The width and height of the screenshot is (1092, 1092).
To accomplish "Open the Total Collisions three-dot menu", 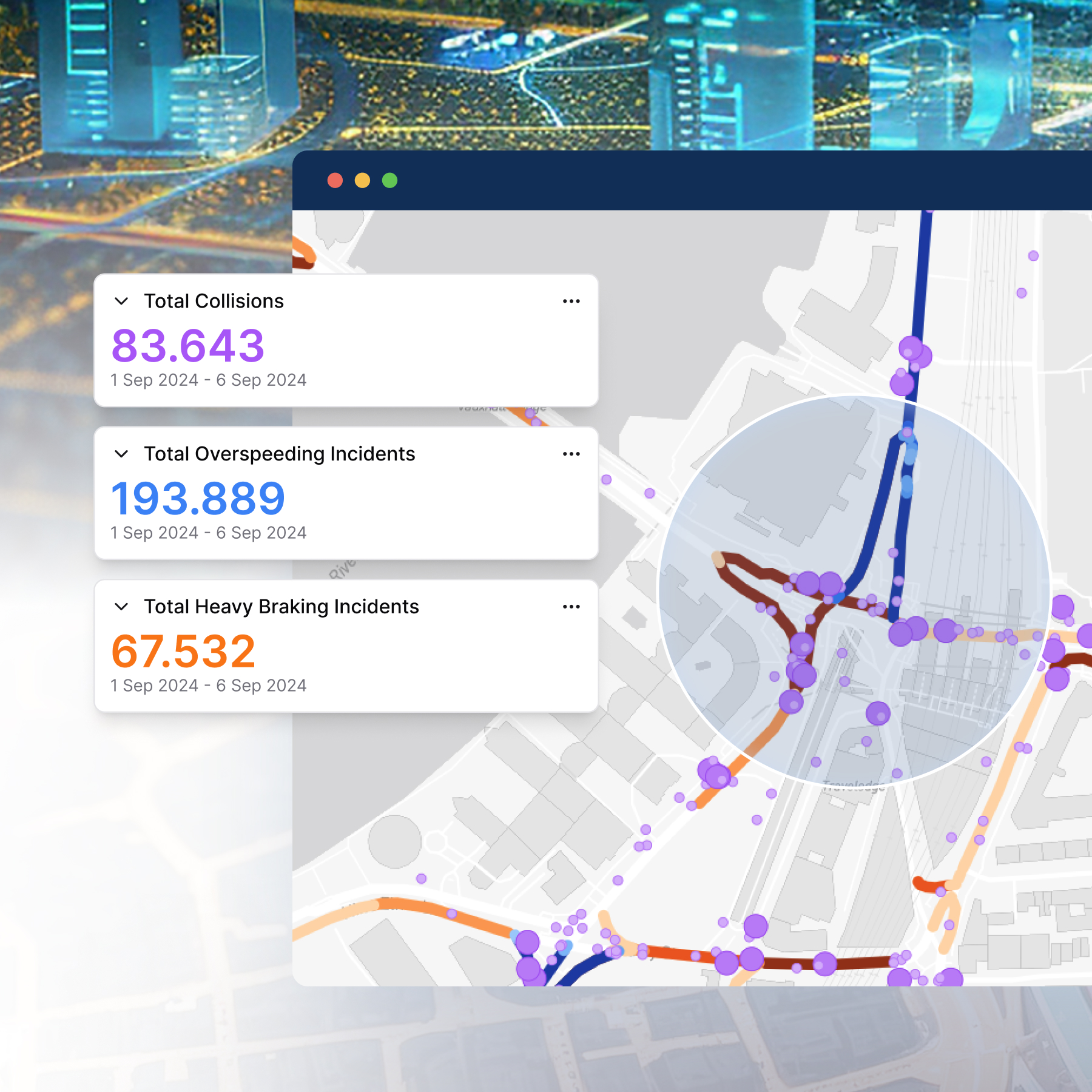I will pyautogui.click(x=571, y=301).
